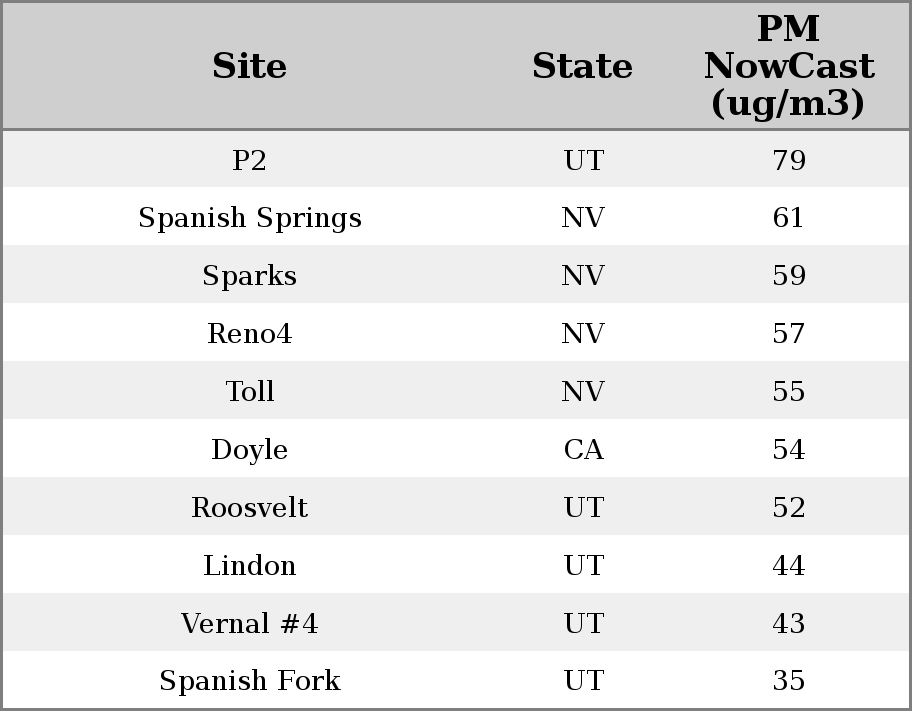912x711 pixels.
Task: Click the PM value 44 for Lindon
Action: tap(788, 566)
